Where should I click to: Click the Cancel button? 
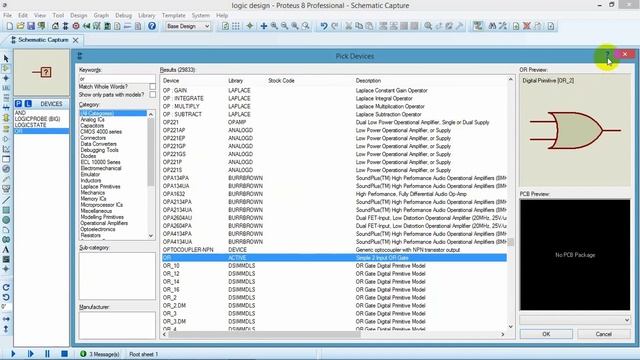point(603,334)
